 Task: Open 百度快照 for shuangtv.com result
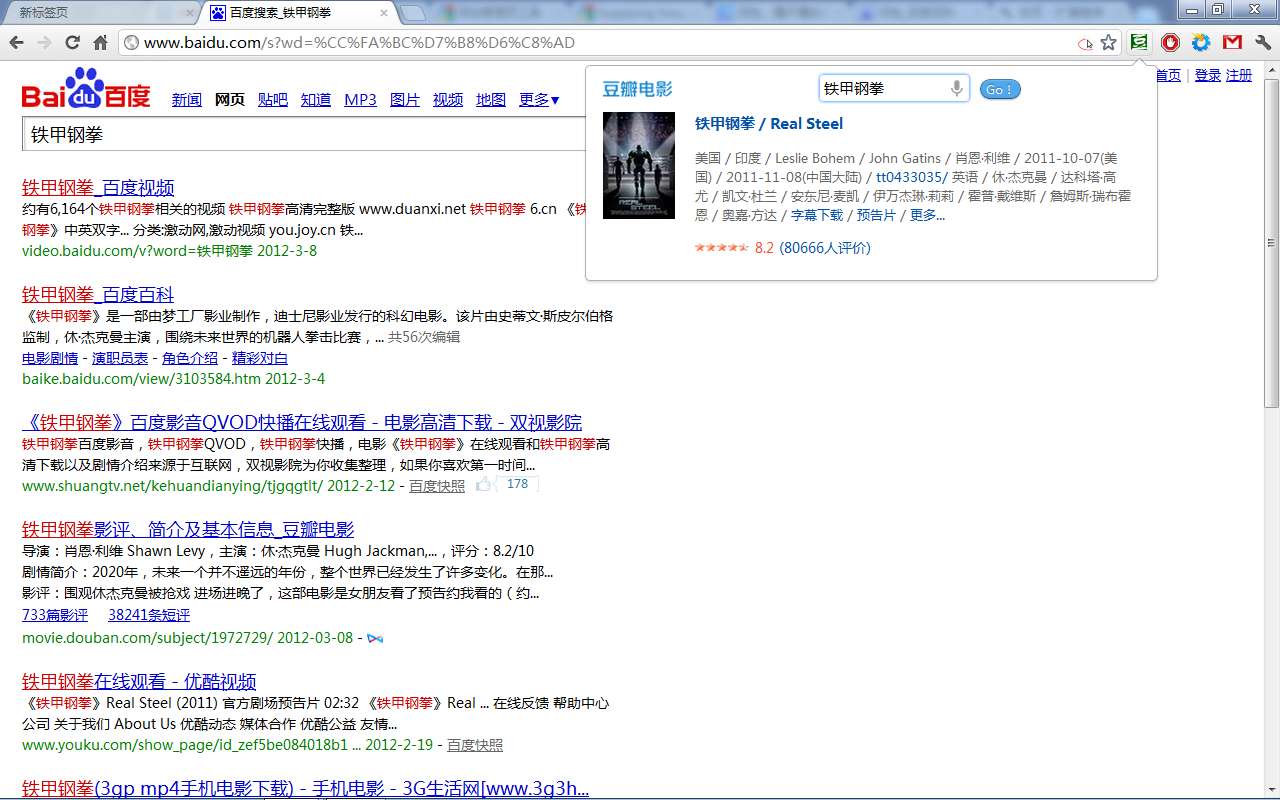[x=437, y=486]
